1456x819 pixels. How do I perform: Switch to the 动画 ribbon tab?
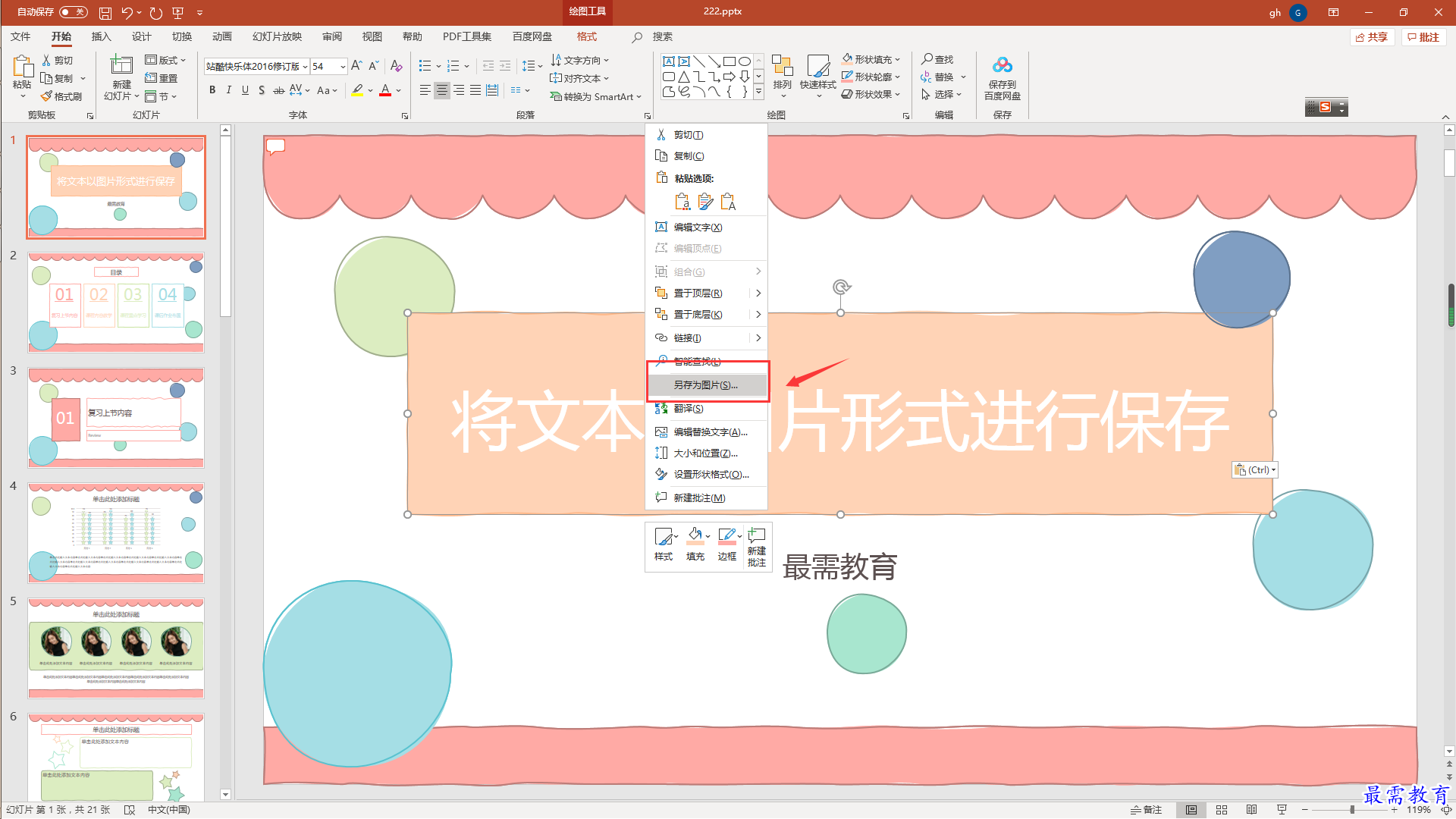pyautogui.click(x=221, y=36)
